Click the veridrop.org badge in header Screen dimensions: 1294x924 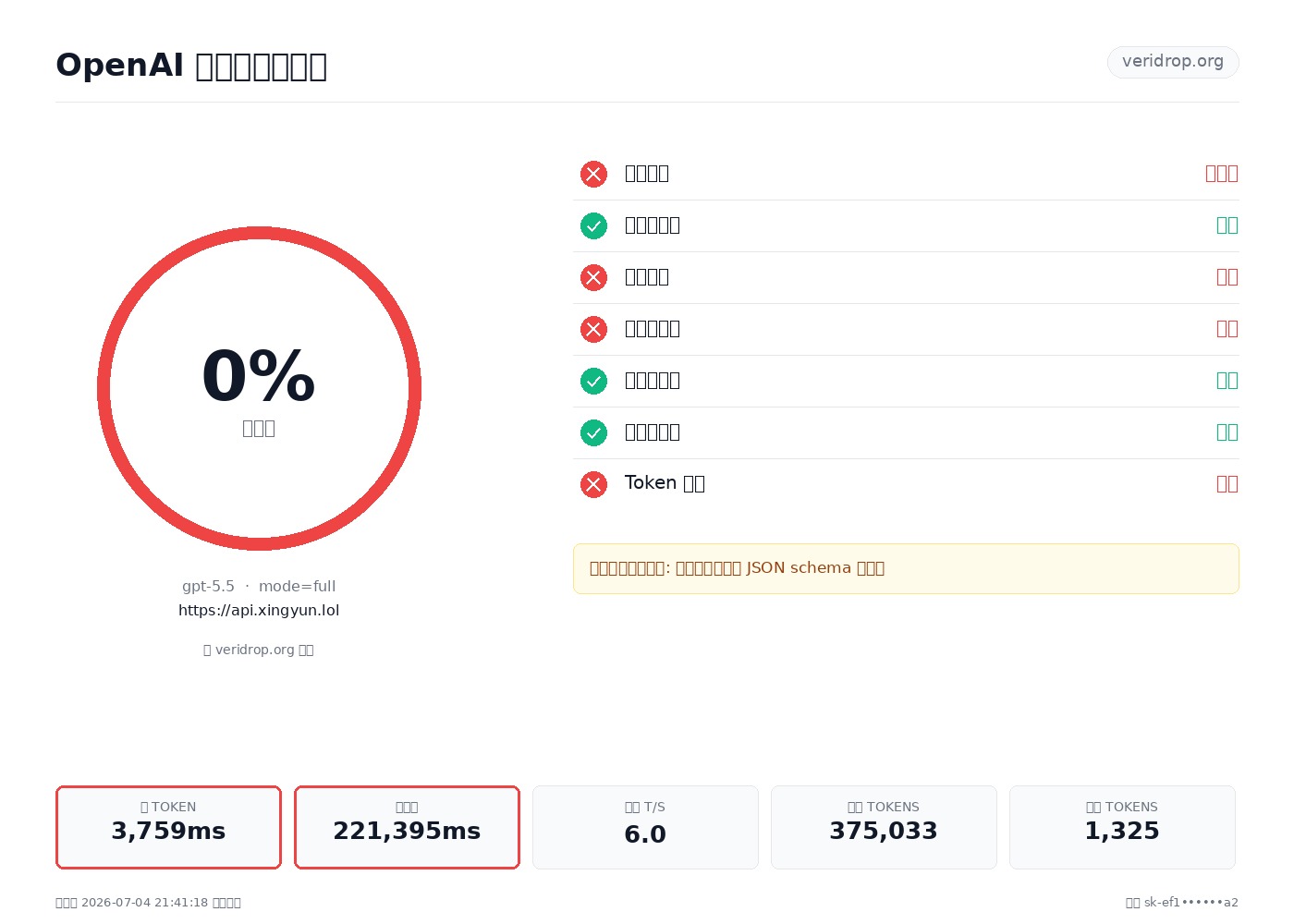point(1173,62)
